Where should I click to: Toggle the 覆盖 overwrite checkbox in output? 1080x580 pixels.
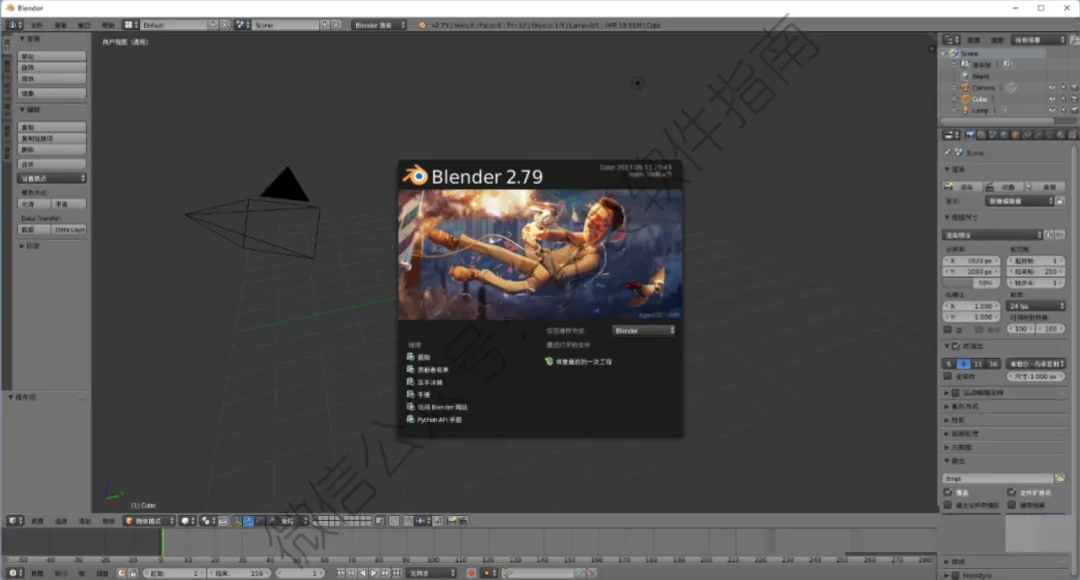tap(948, 492)
